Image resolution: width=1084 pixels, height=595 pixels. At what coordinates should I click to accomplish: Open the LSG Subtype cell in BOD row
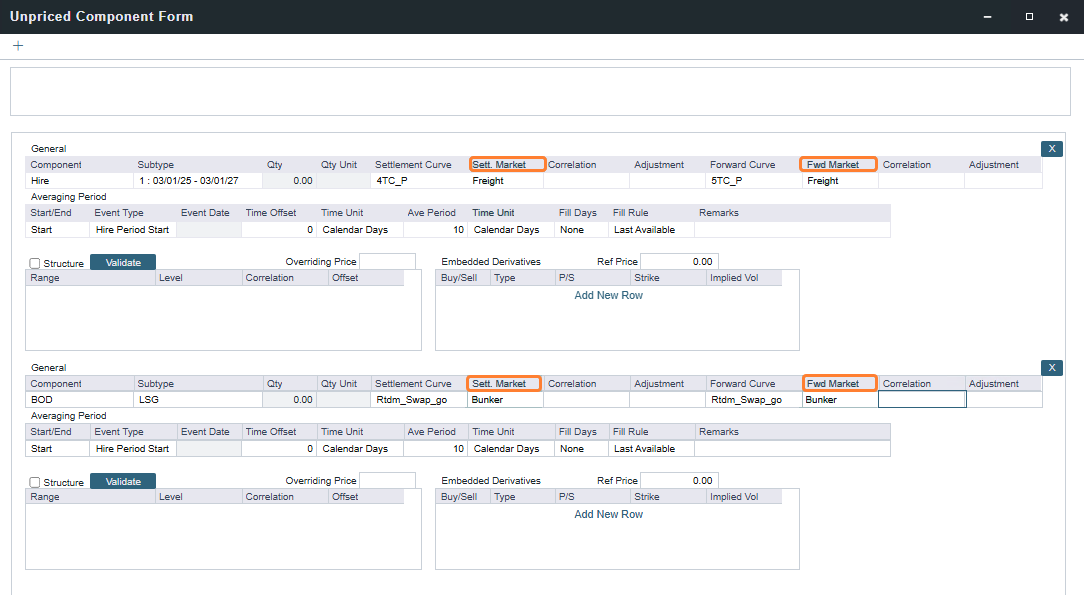[197, 400]
